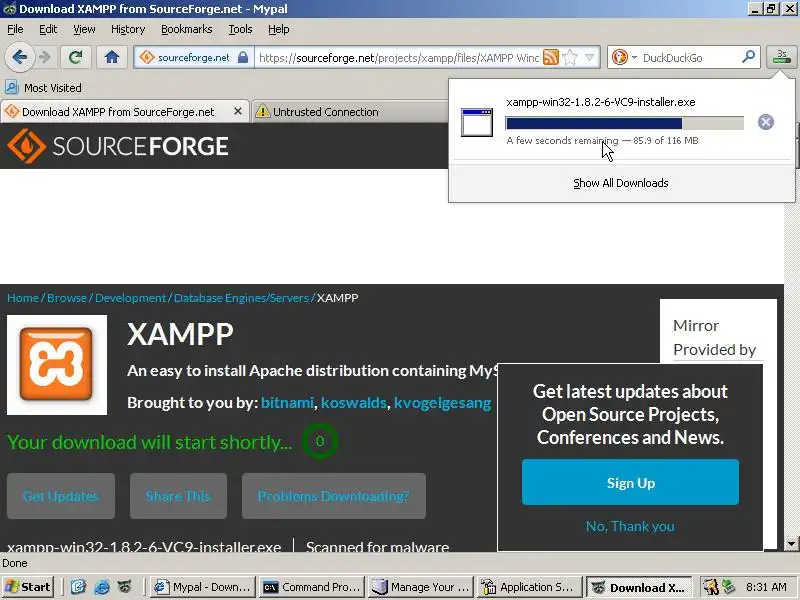
Task: Open the File menu
Action: click(15, 30)
